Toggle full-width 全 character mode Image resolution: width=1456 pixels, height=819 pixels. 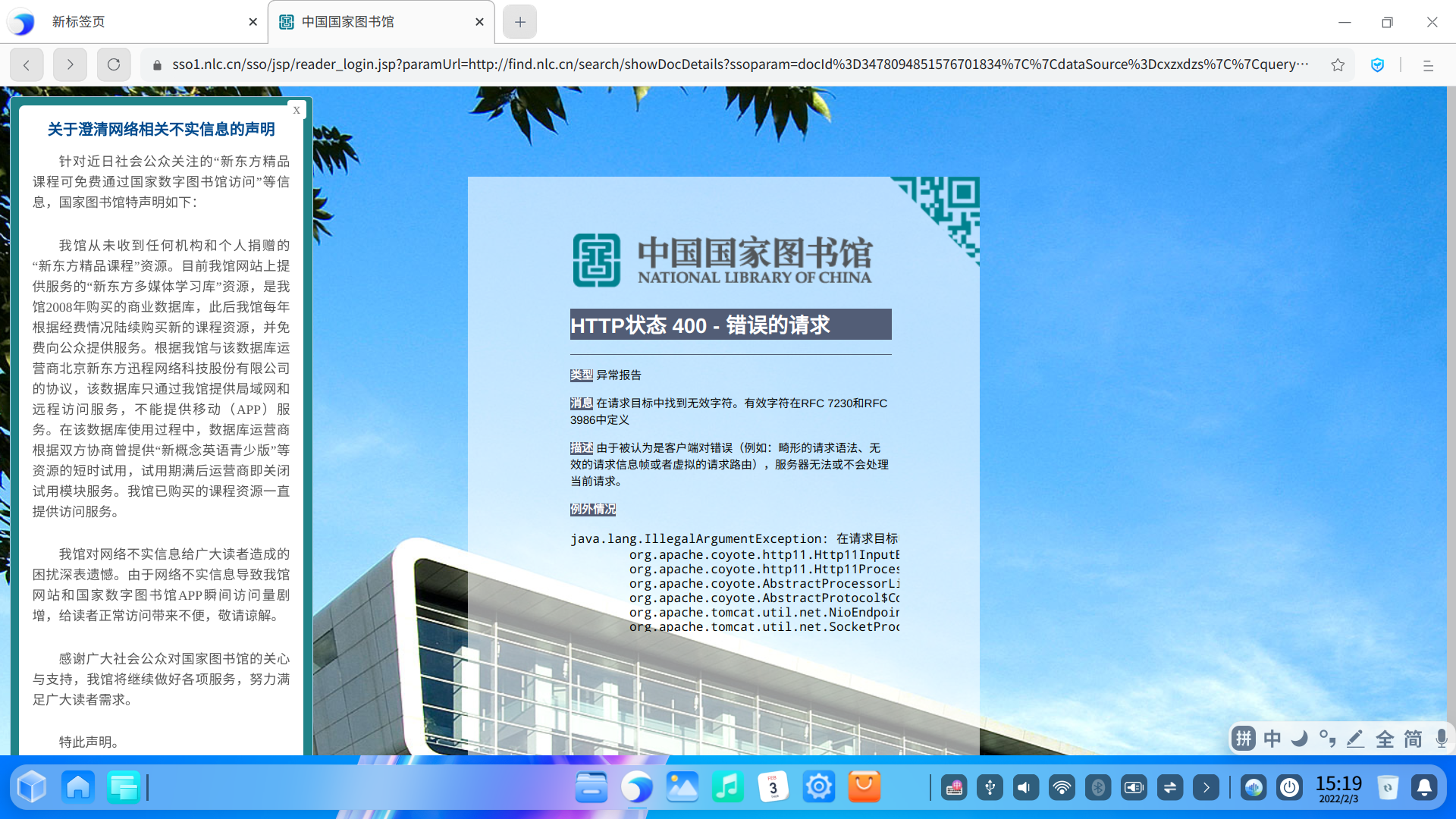pyautogui.click(x=1385, y=739)
